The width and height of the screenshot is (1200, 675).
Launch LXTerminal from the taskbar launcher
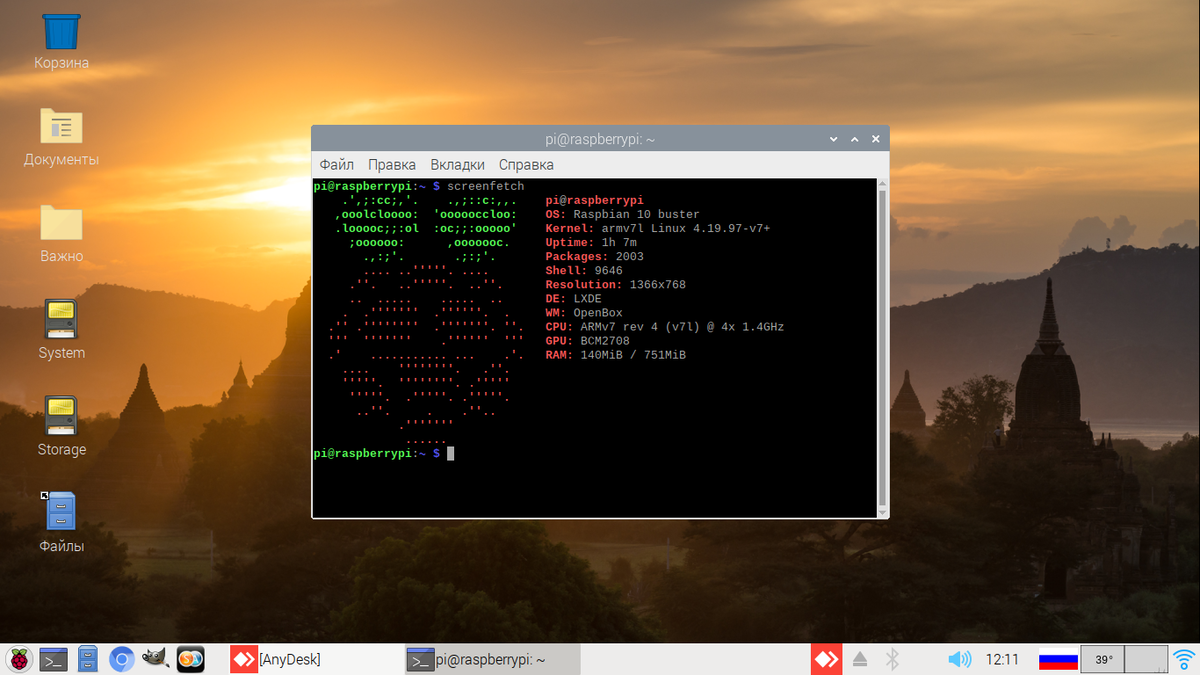tap(52, 659)
